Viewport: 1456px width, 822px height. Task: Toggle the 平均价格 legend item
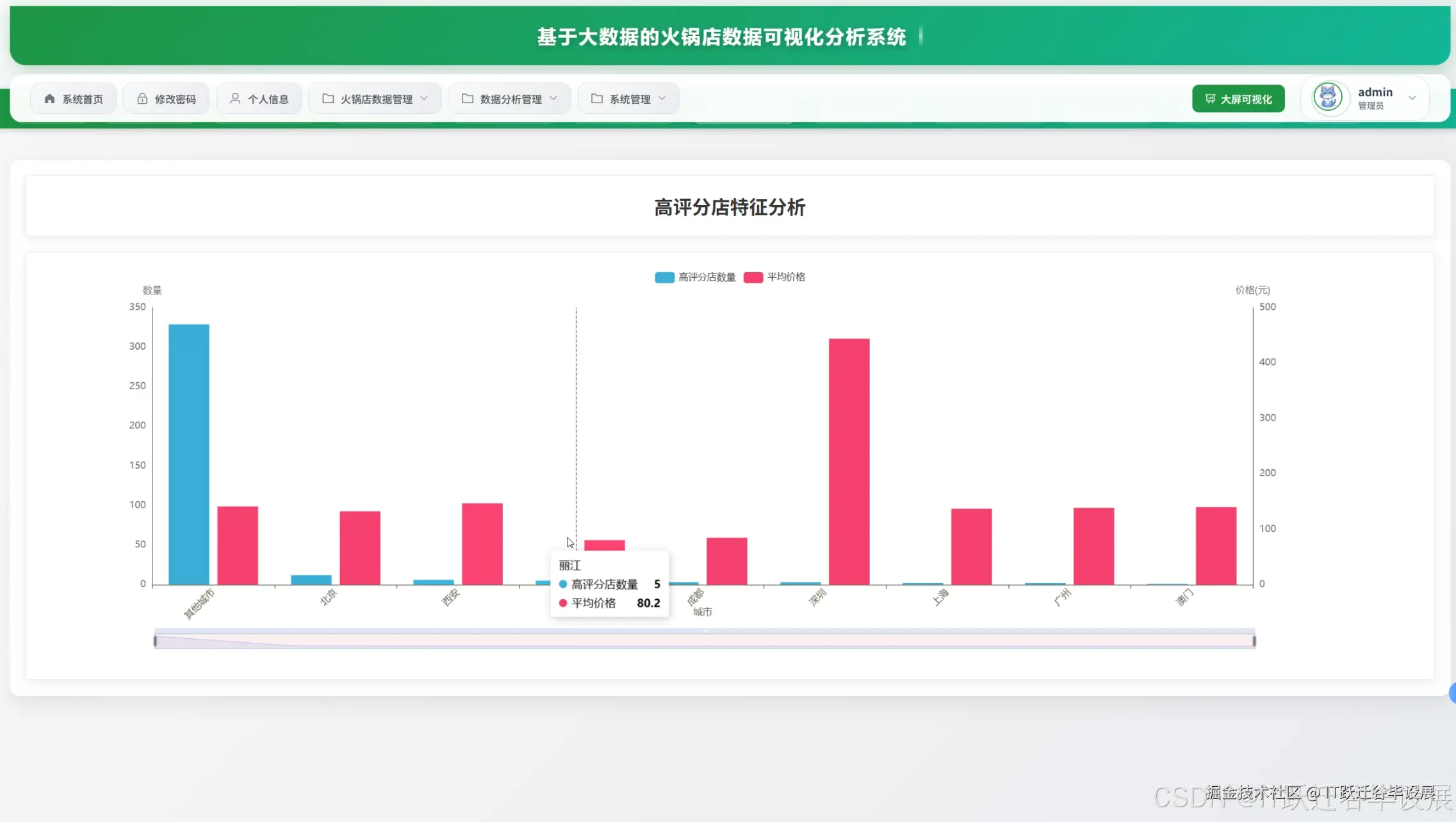point(774,277)
